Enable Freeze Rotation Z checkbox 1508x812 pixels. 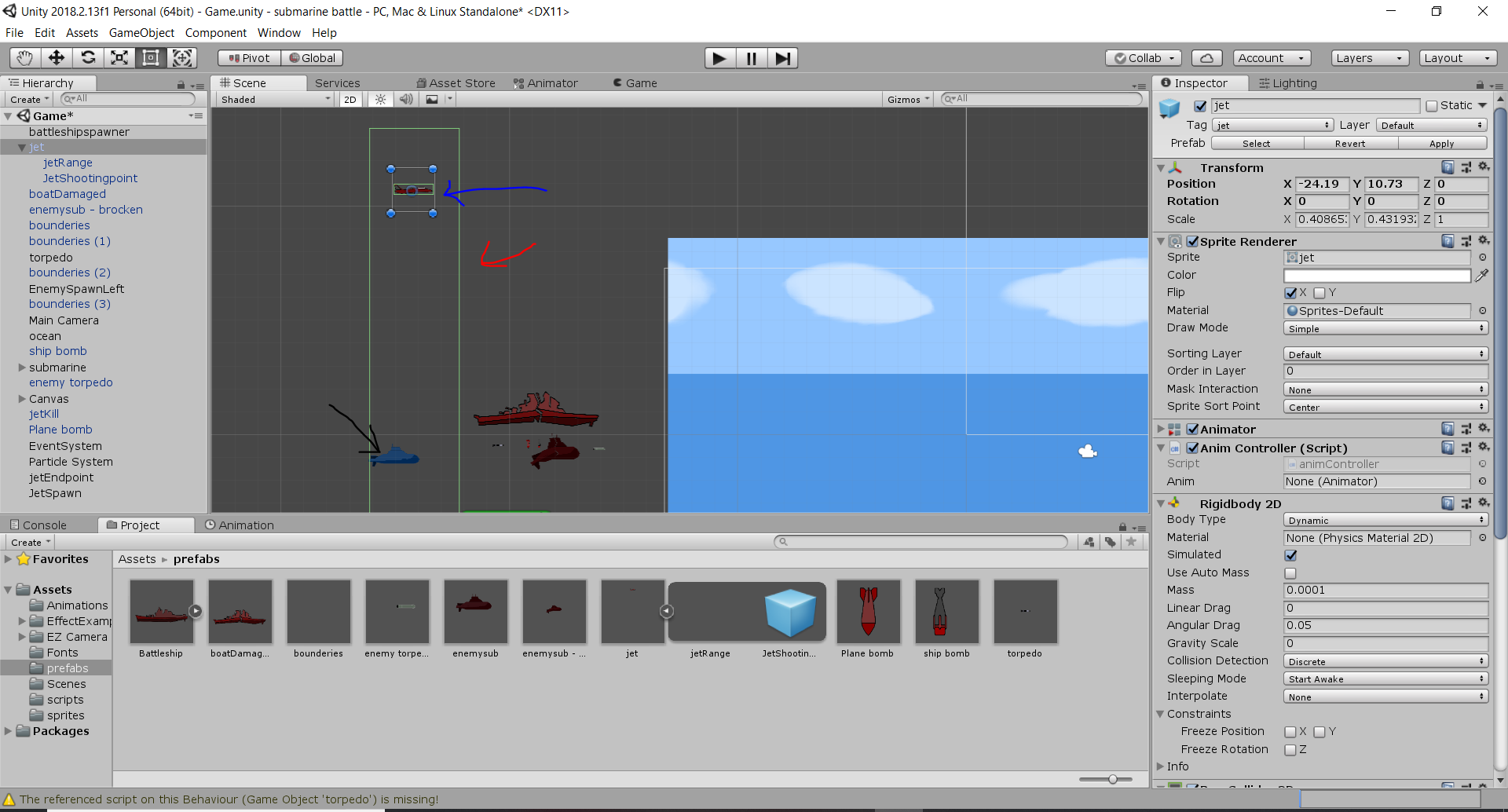pos(1290,750)
